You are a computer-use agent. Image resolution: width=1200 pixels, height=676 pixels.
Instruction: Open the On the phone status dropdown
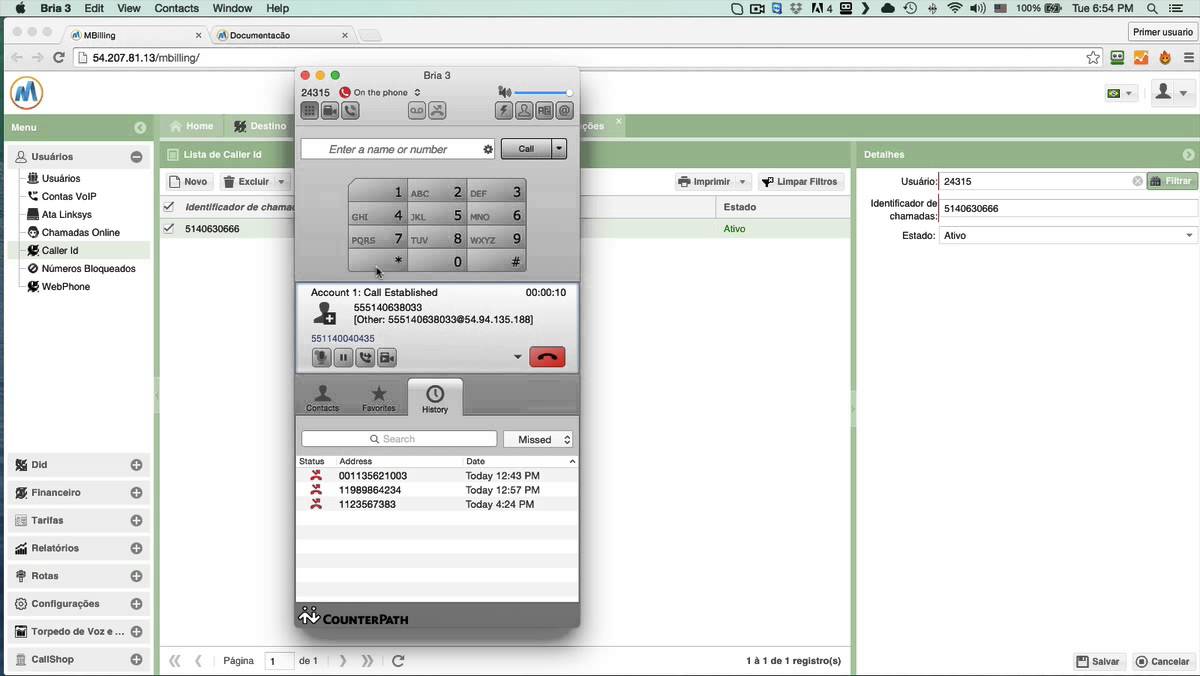pyautogui.click(x=380, y=92)
